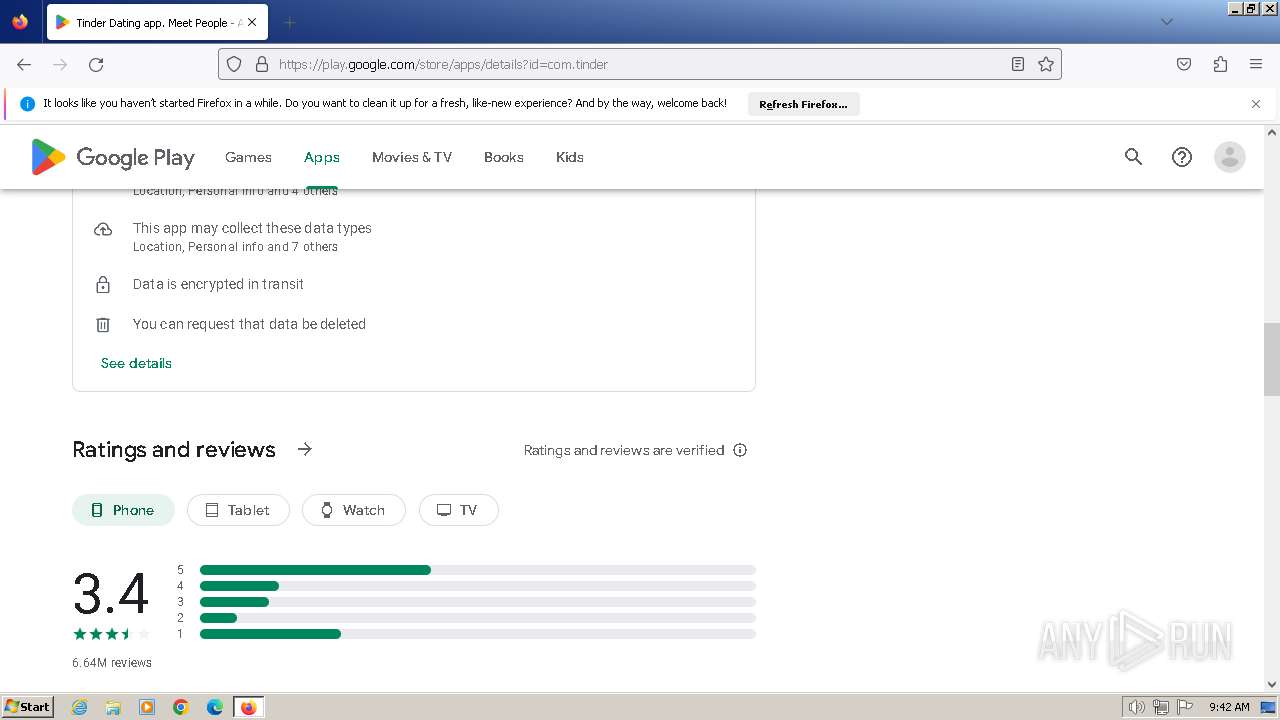Image resolution: width=1280 pixels, height=720 pixels.
Task: Expand the list all tabs dropdown
Action: [x=1167, y=22]
